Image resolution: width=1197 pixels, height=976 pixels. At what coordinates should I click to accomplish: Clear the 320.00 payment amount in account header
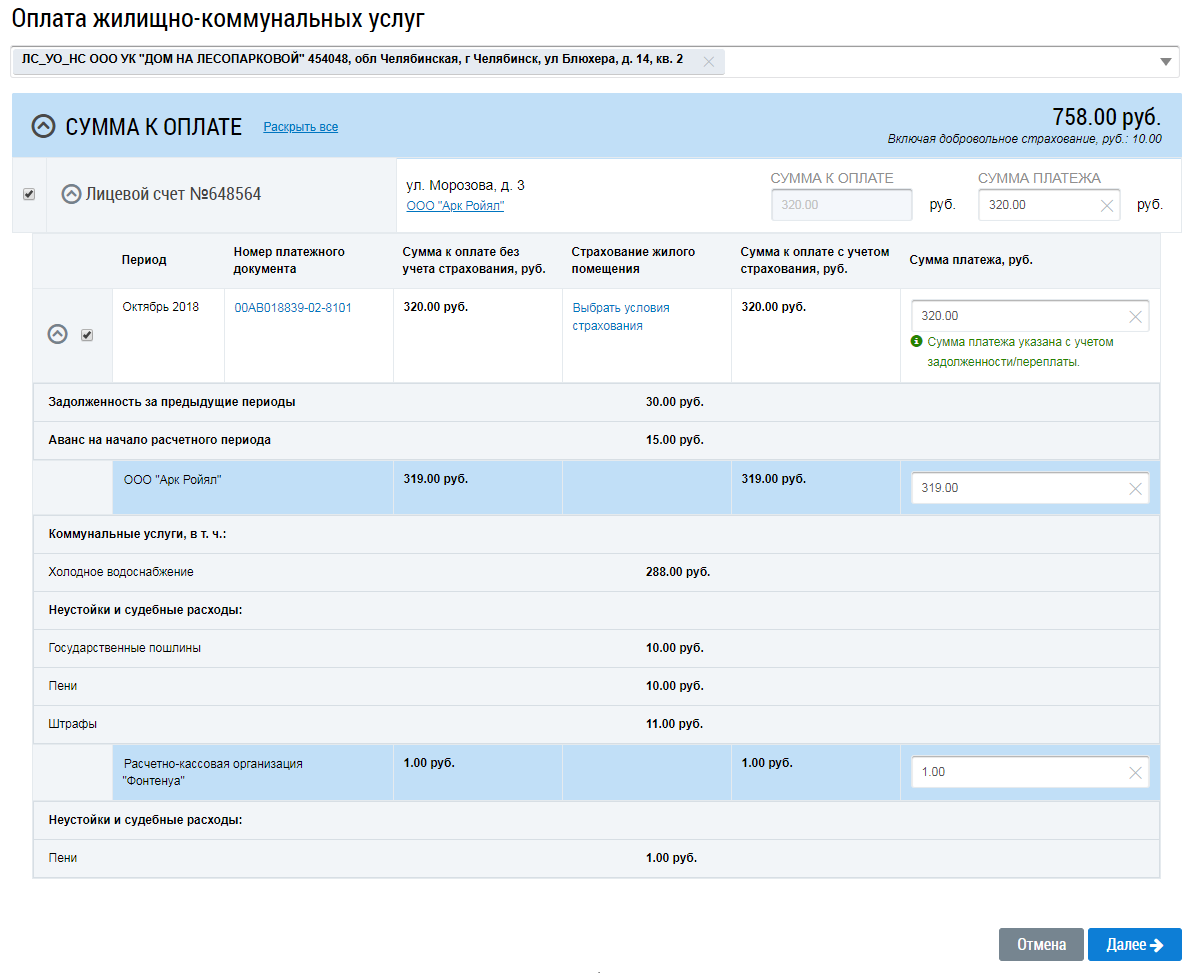1106,205
